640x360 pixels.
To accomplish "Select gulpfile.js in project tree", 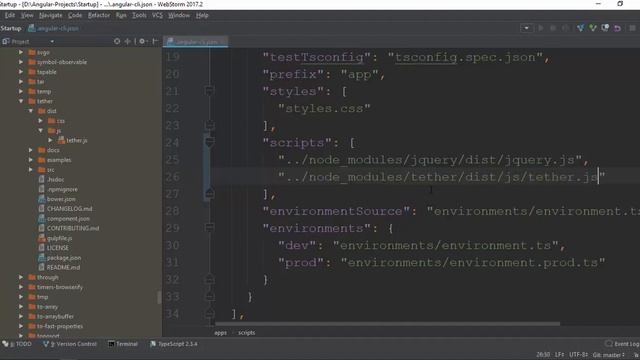I will [x=55, y=238].
